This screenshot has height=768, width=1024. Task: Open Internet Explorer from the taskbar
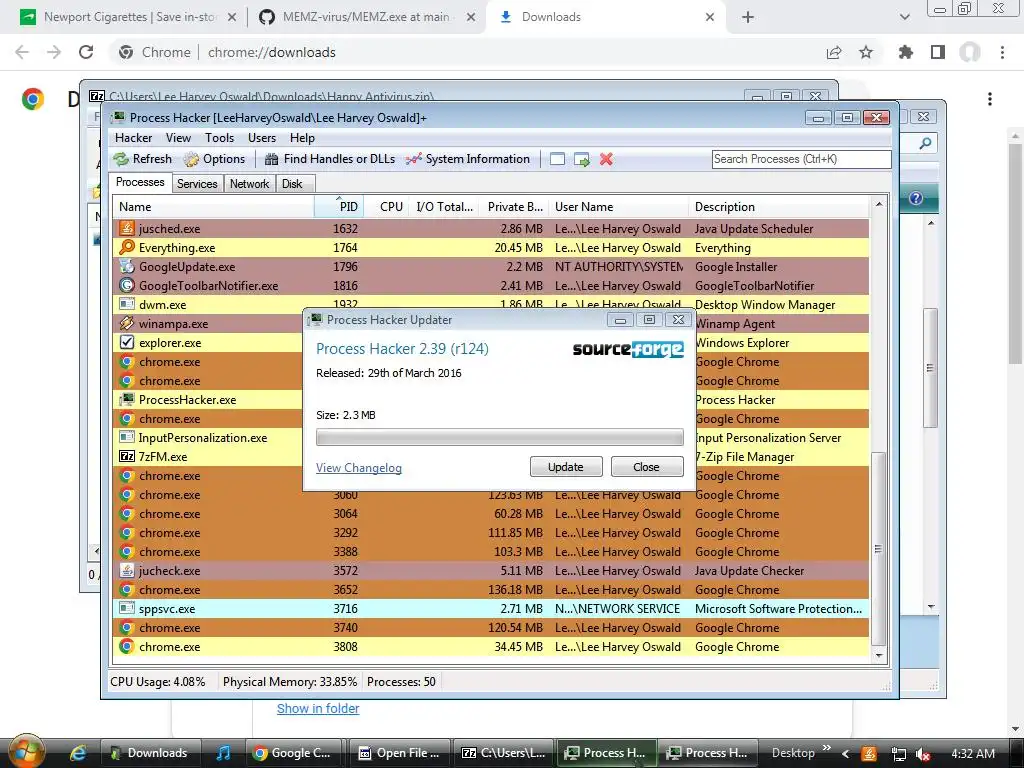tap(78, 753)
